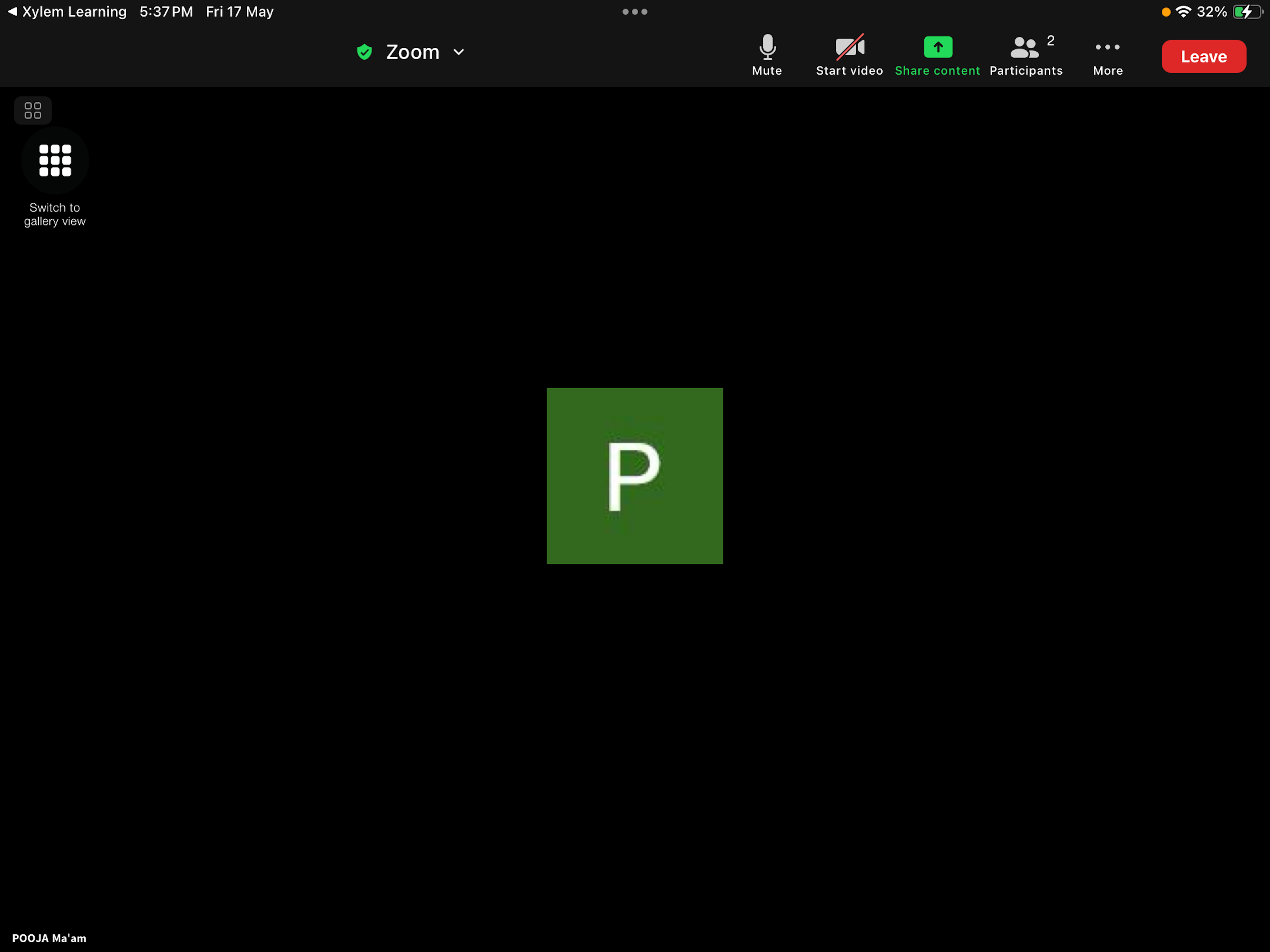Image resolution: width=1270 pixels, height=952 pixels.
Task: Tap the green security shield icon
Action: pos(364,52)
